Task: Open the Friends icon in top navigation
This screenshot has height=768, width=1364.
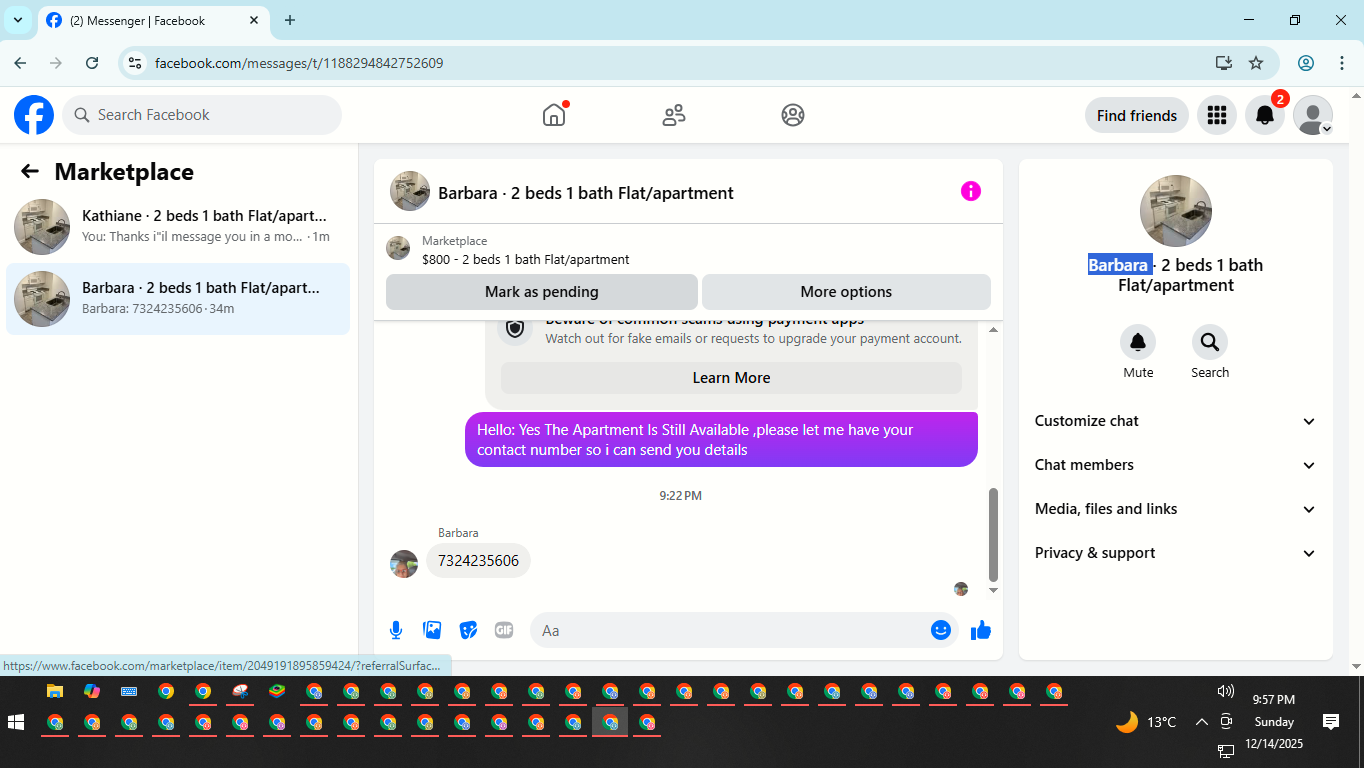Action: (674, 115)
